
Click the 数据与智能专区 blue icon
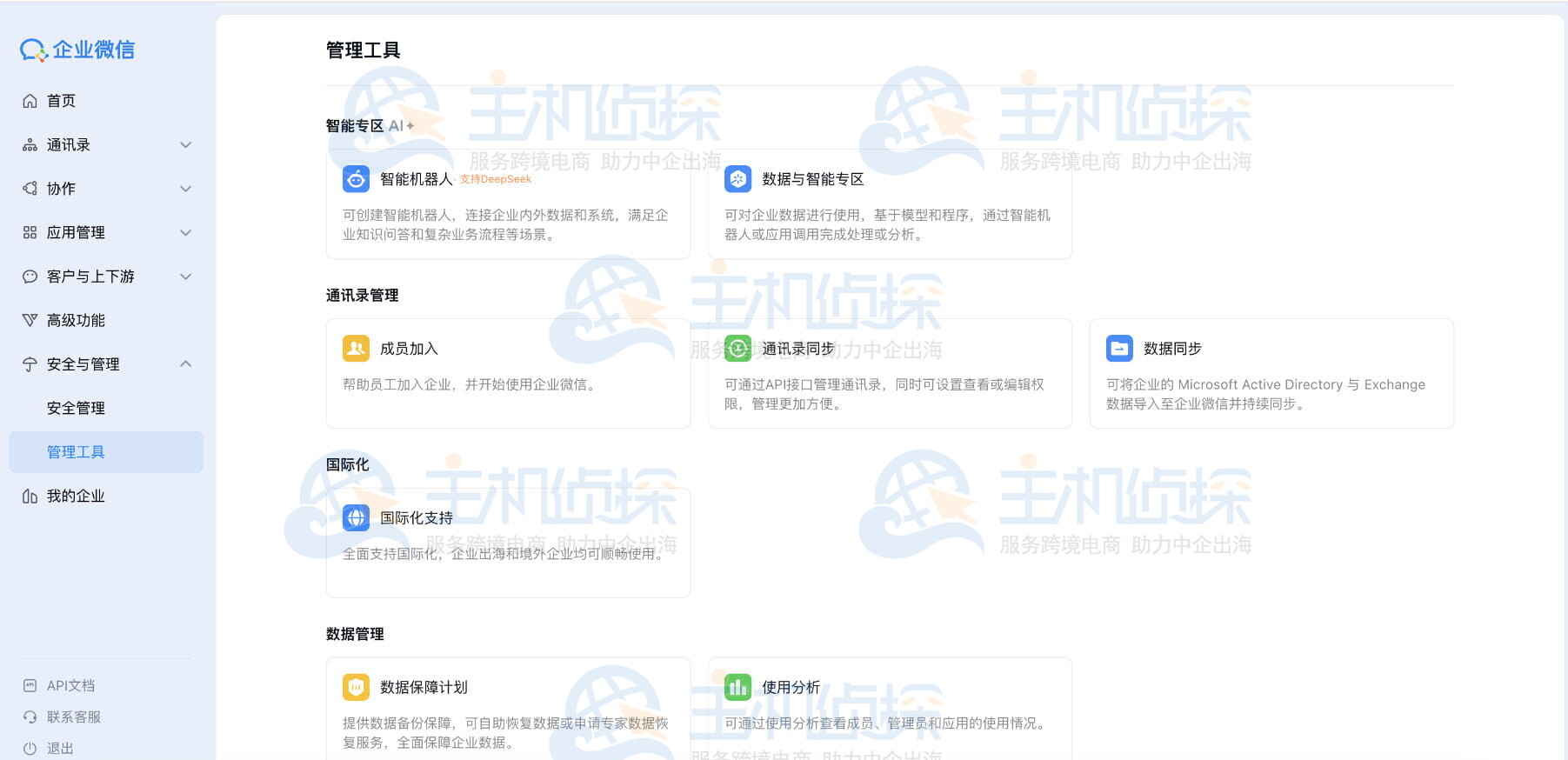point(737,179)
